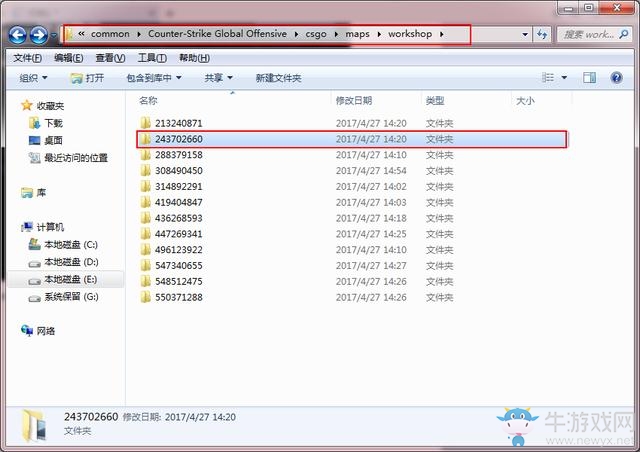This screenshot has width=640, height=452.
Task: Expand the arrow after 'csgo' breadcrumb
Action: pos(336,34)
